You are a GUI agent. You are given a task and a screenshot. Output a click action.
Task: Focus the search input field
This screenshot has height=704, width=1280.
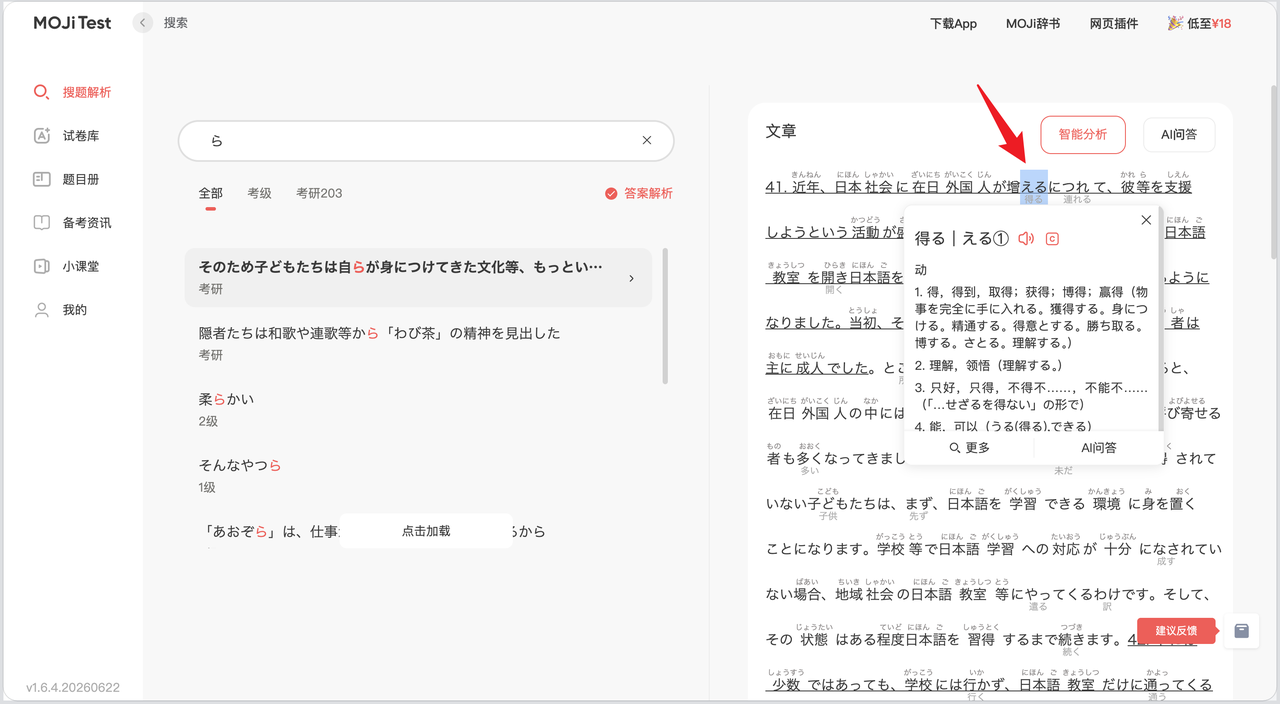click(426, 141)
